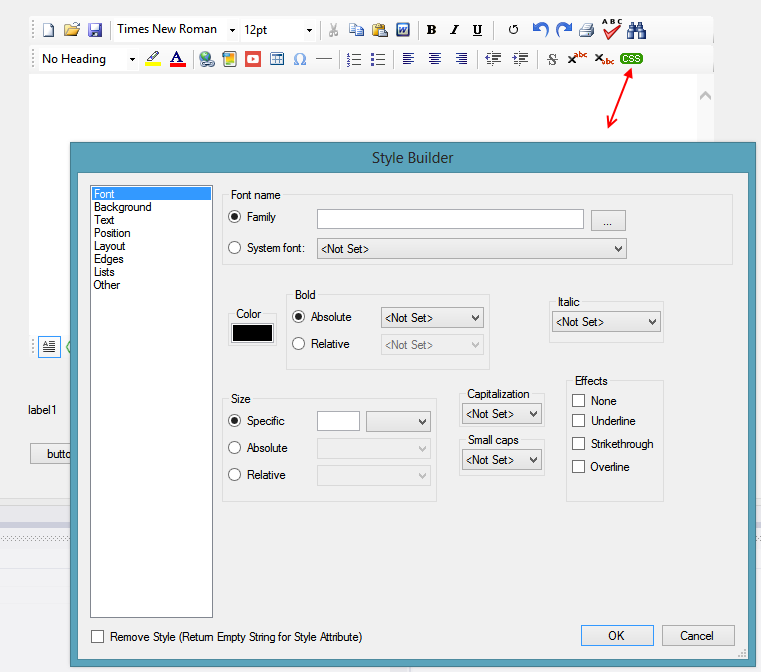This screenshot has width=761, height=672.
Task: Select the System font radio button
Action: click(x=236, y=248)
